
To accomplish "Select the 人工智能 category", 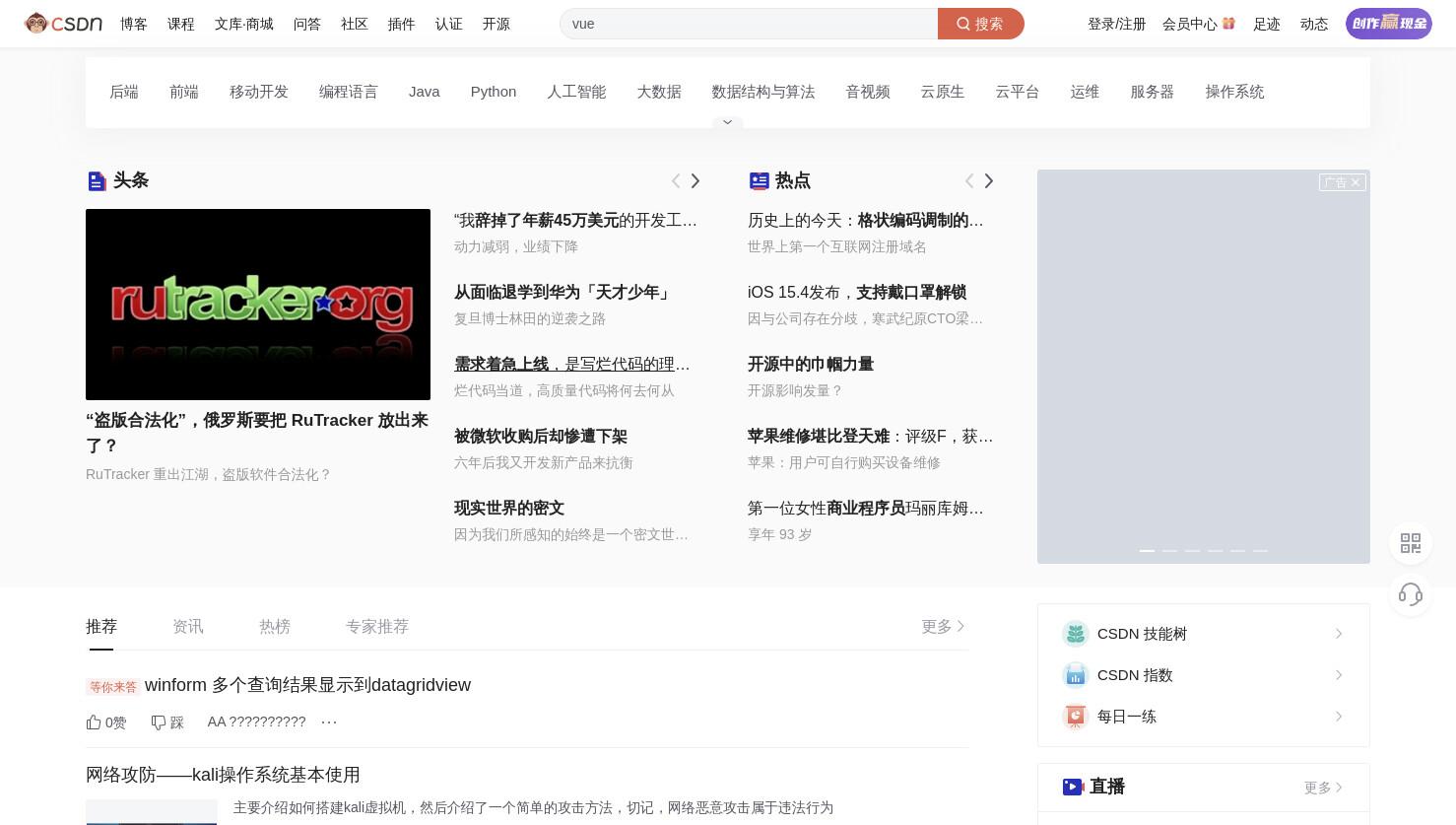I will (576, 92).
